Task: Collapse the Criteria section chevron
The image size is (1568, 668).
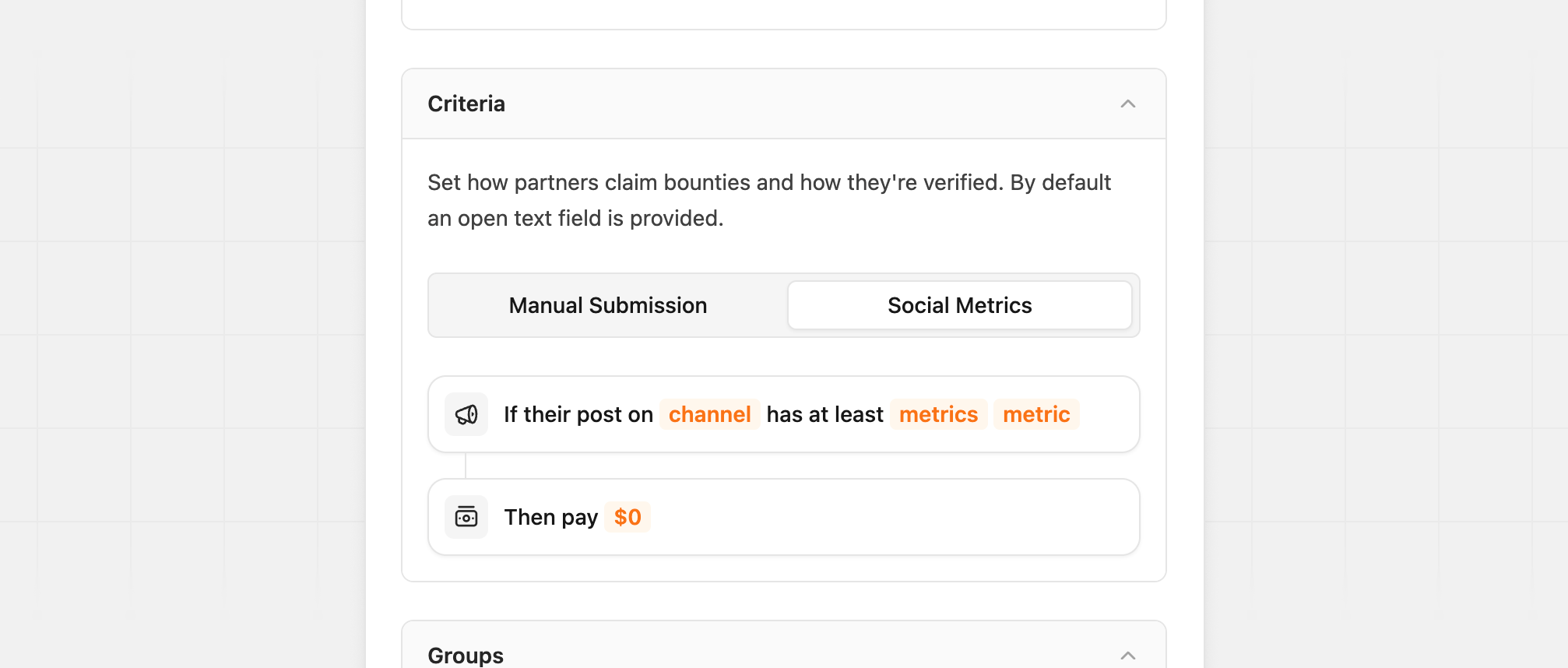Action: point(1128,104)
